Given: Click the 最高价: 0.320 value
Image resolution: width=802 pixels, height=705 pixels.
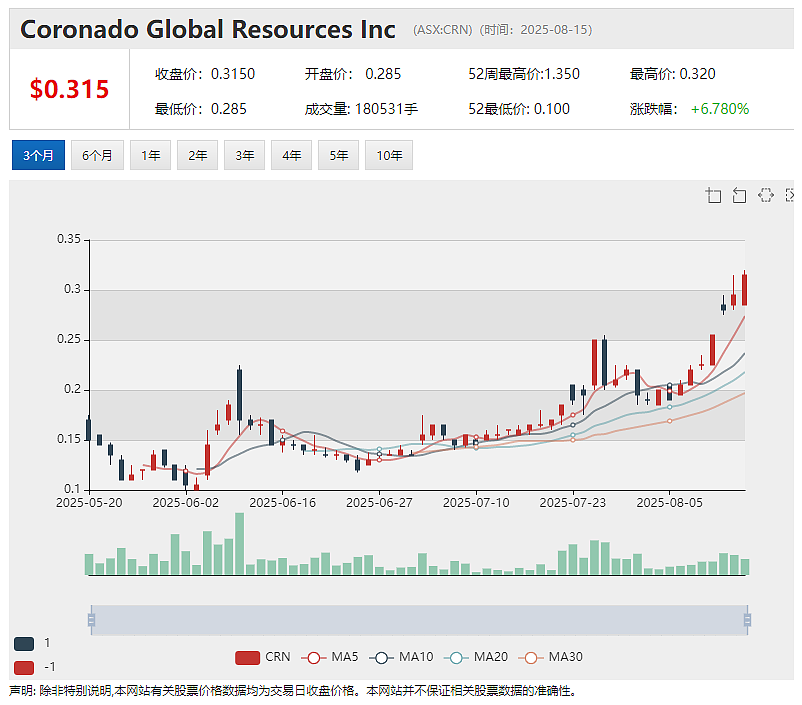Looking at the screenshot, I should (x=673, y=74).
